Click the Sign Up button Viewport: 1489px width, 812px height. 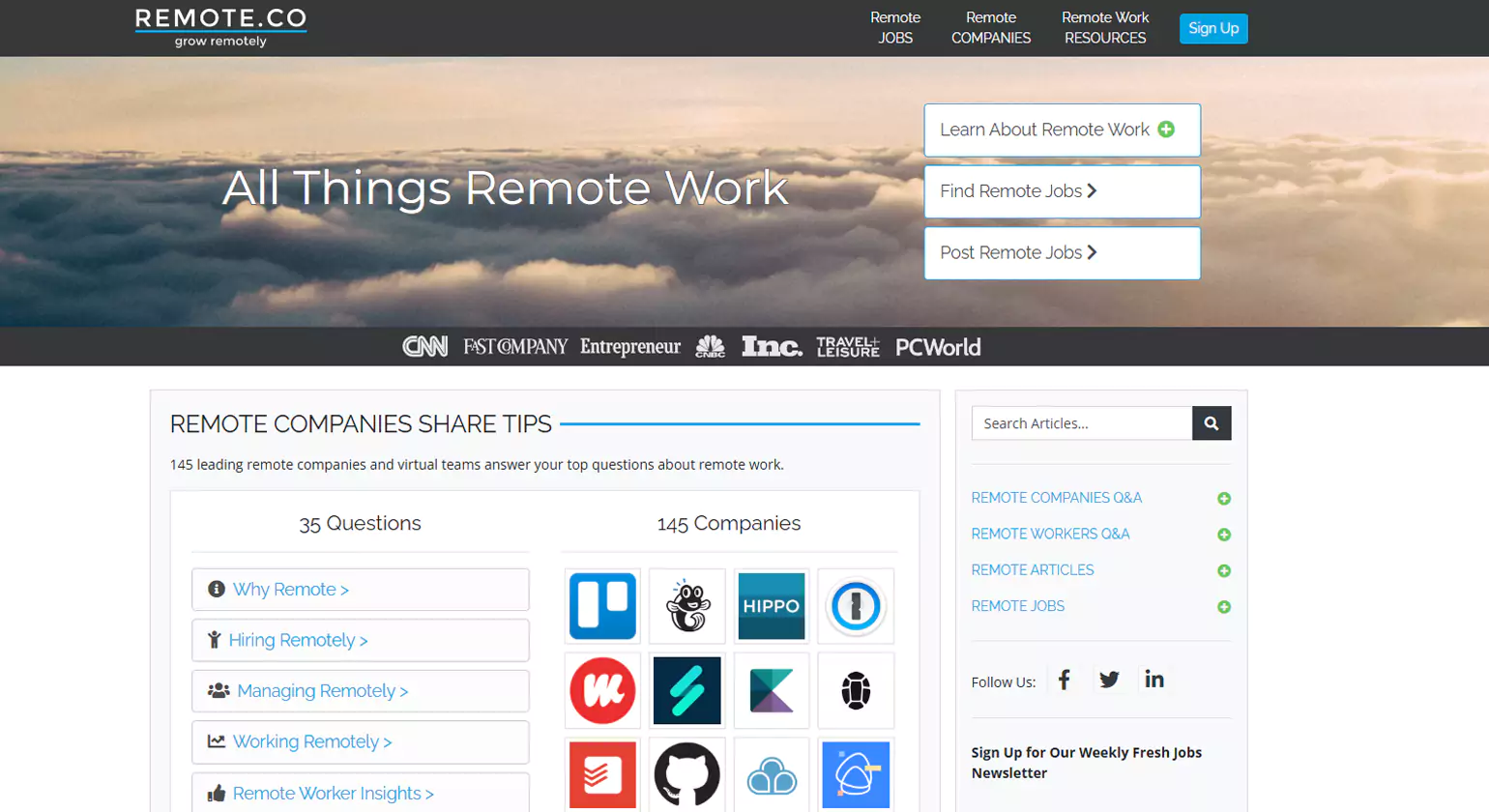click(x=1212, y=28)
